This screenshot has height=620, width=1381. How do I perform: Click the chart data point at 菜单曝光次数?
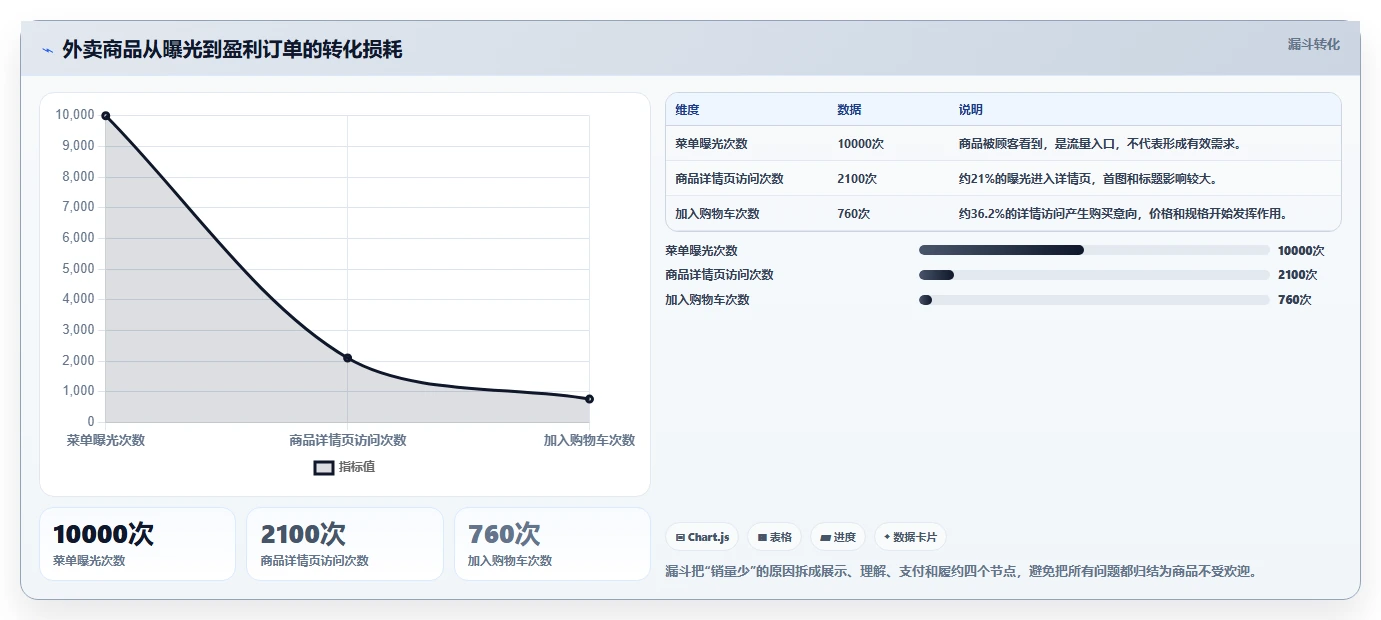105,116
